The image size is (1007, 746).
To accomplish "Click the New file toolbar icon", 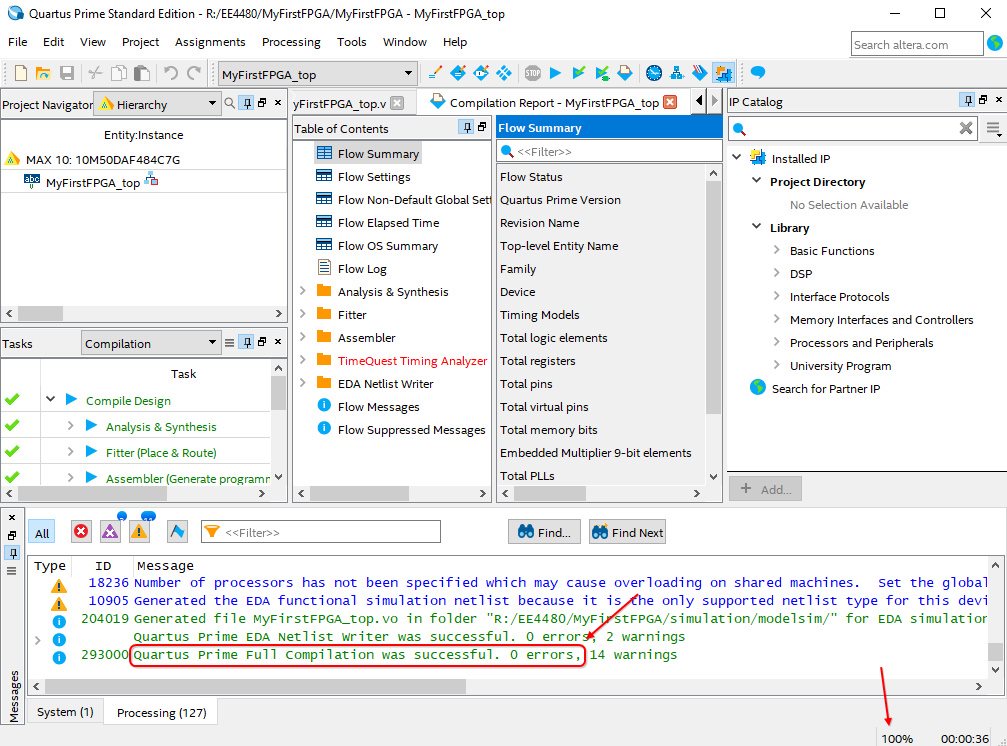I will point(21,73).
